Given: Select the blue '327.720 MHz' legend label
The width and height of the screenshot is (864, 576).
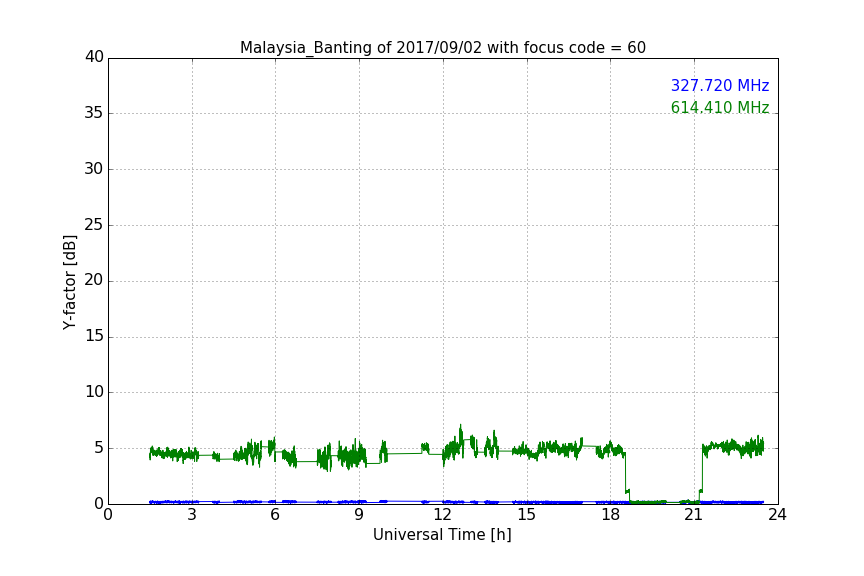Looking at the screenshot, I should [x=720, y=85].
